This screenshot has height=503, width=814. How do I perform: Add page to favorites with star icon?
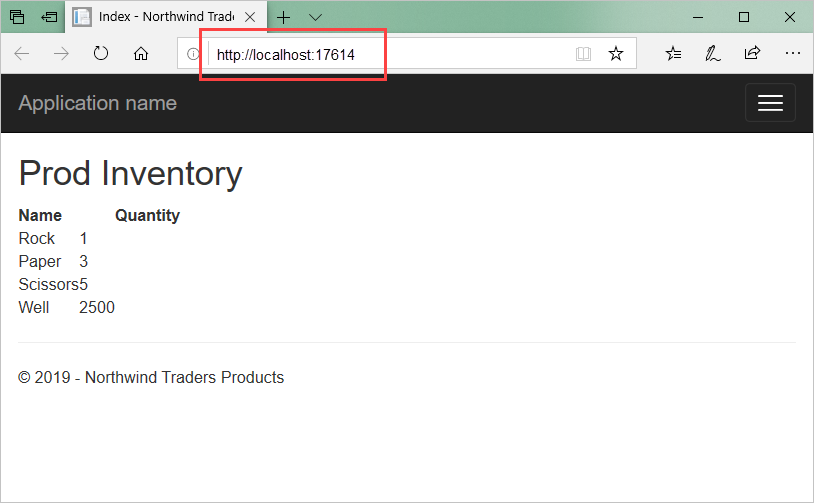tap(616, 53)
